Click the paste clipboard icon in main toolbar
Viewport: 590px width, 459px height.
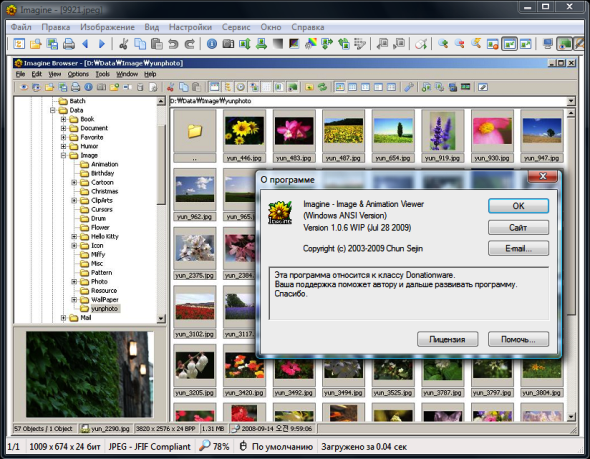pos(157,44)
